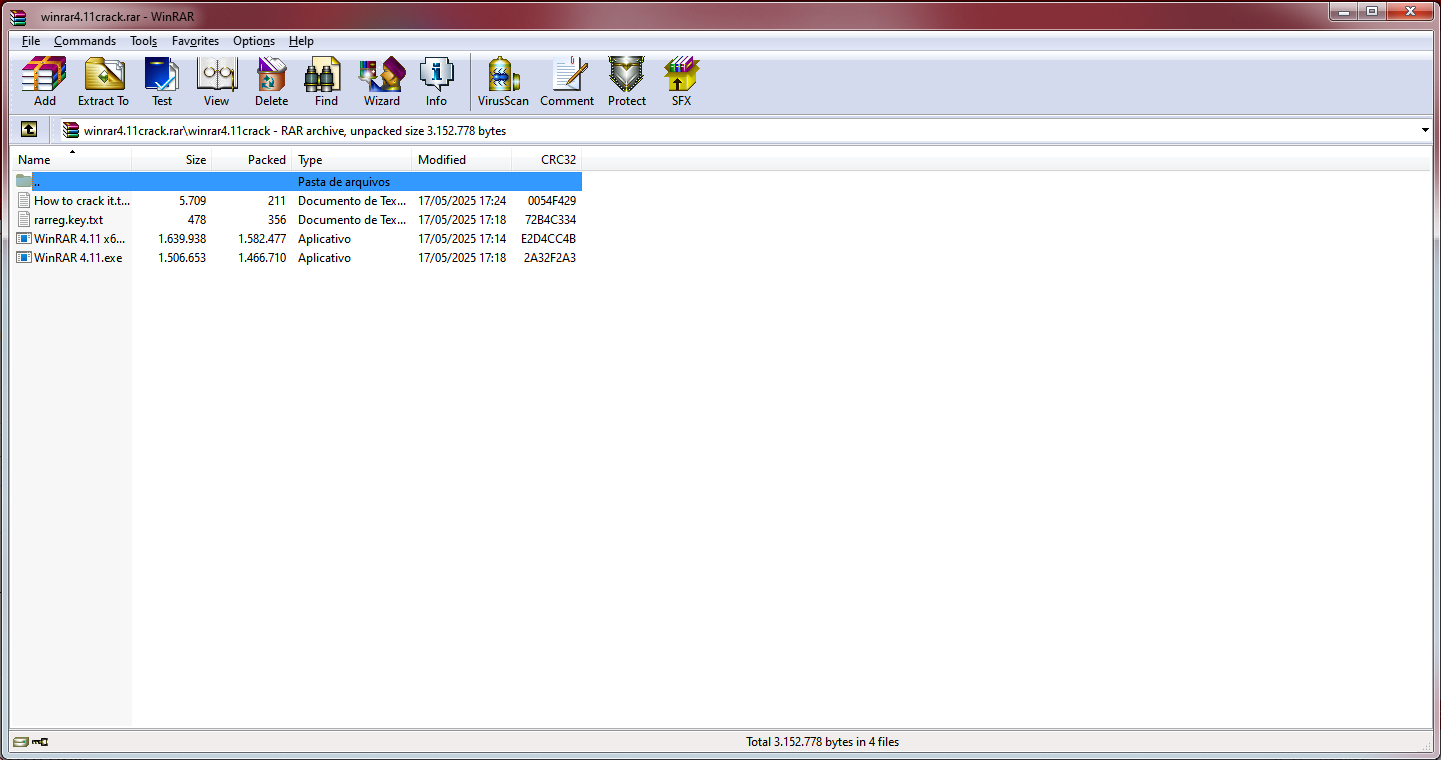
Task: Open the View toolbar icon
Action: click(216, 81)
